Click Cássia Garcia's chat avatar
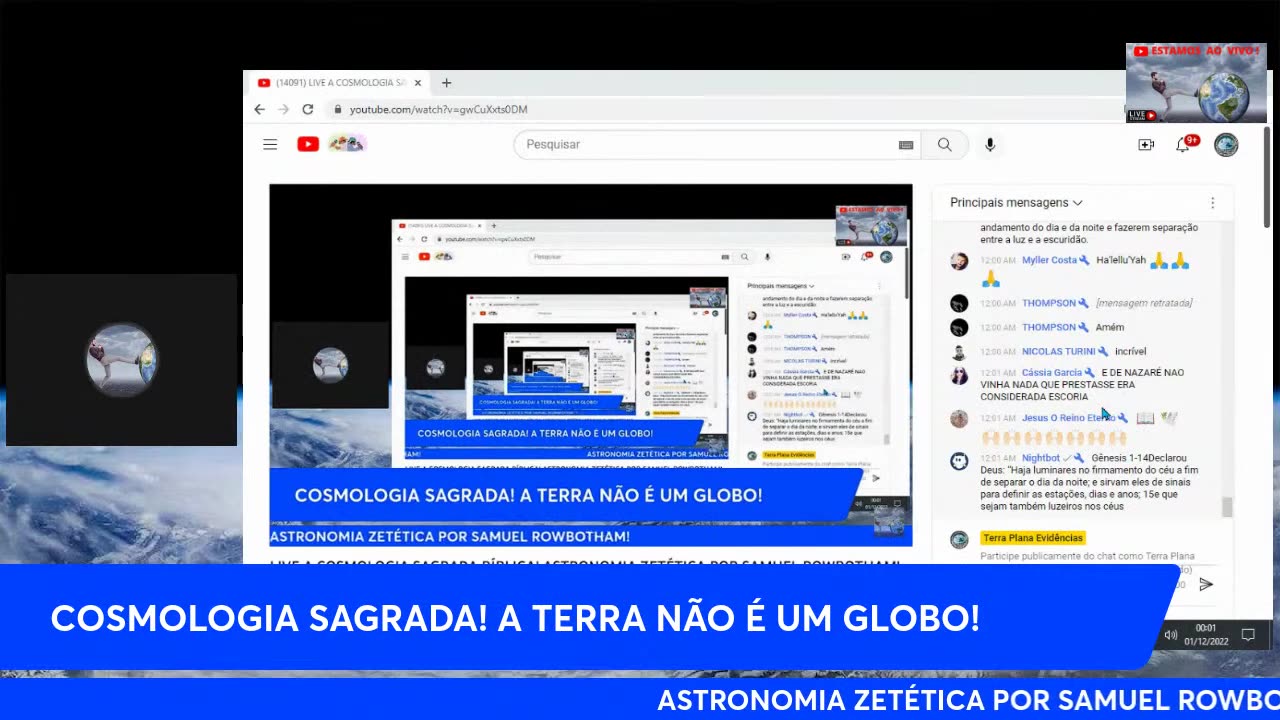 [959, 376]
